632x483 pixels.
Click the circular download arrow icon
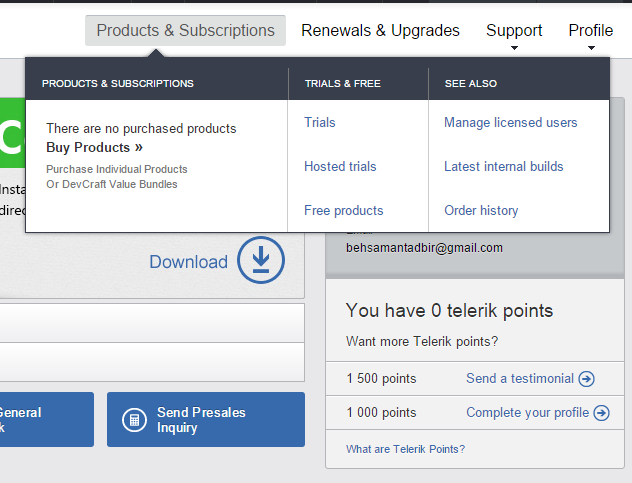261,261
